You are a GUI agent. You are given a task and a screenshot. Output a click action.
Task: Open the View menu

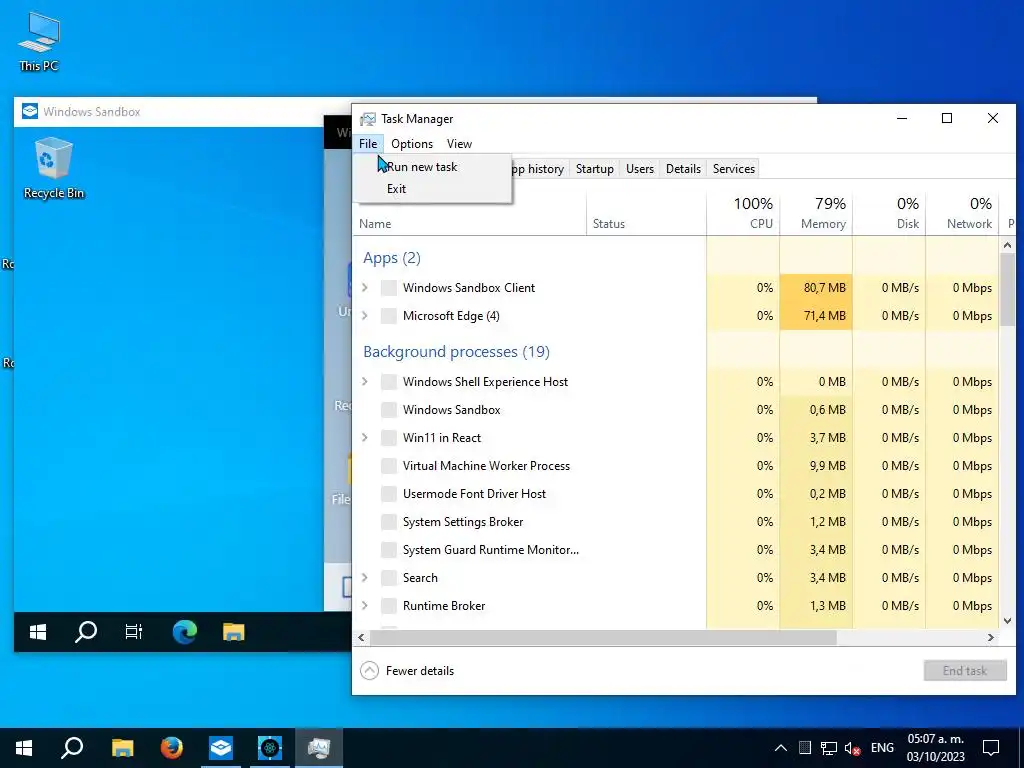[x=459, y=144]
